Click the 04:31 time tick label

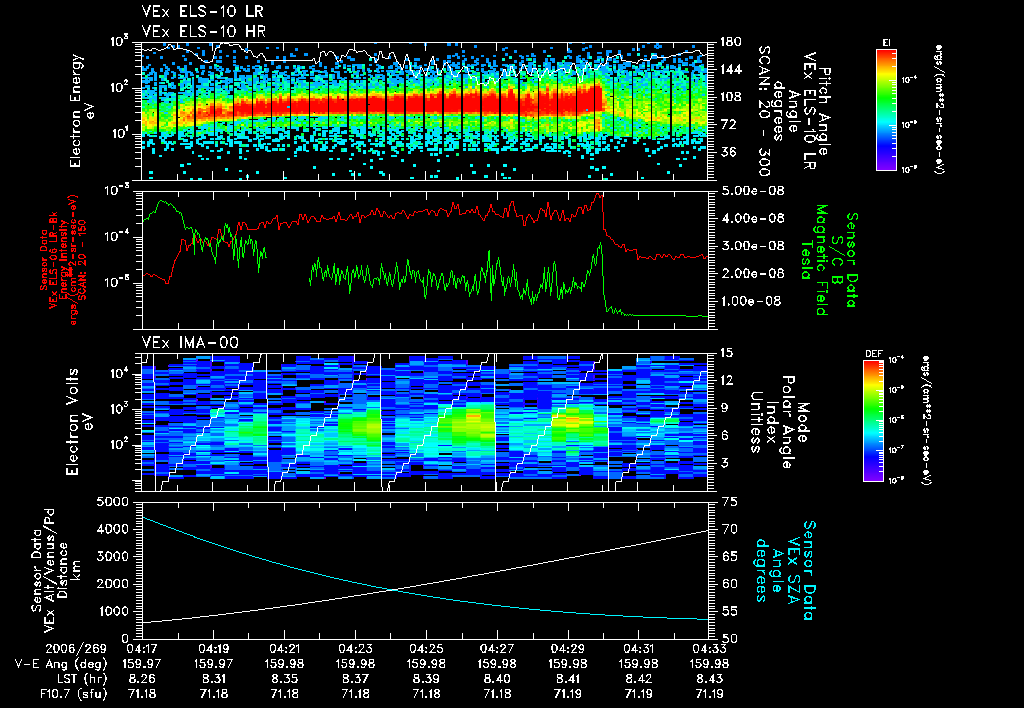[638, 649]
